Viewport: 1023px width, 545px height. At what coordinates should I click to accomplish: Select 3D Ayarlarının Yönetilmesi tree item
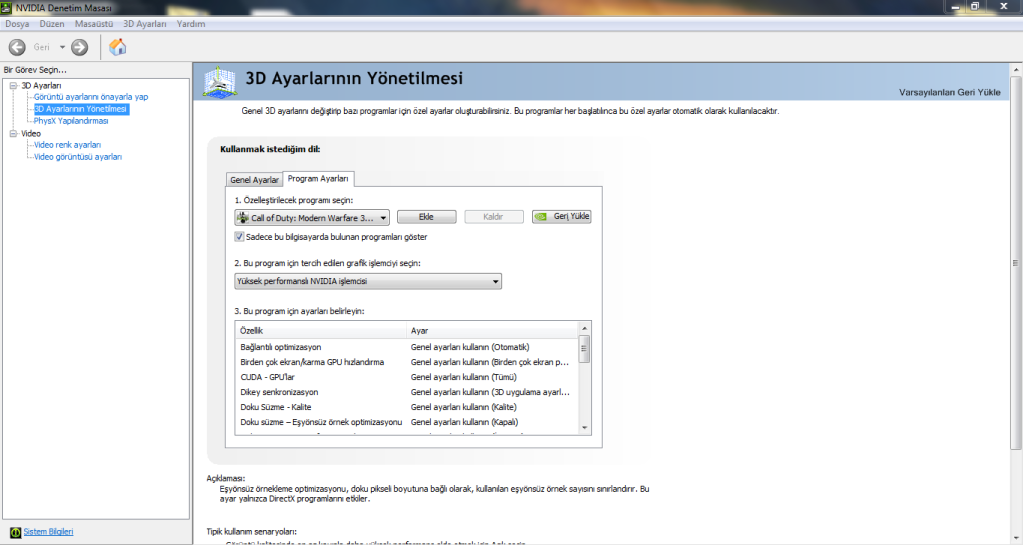(x=81, y=109)
